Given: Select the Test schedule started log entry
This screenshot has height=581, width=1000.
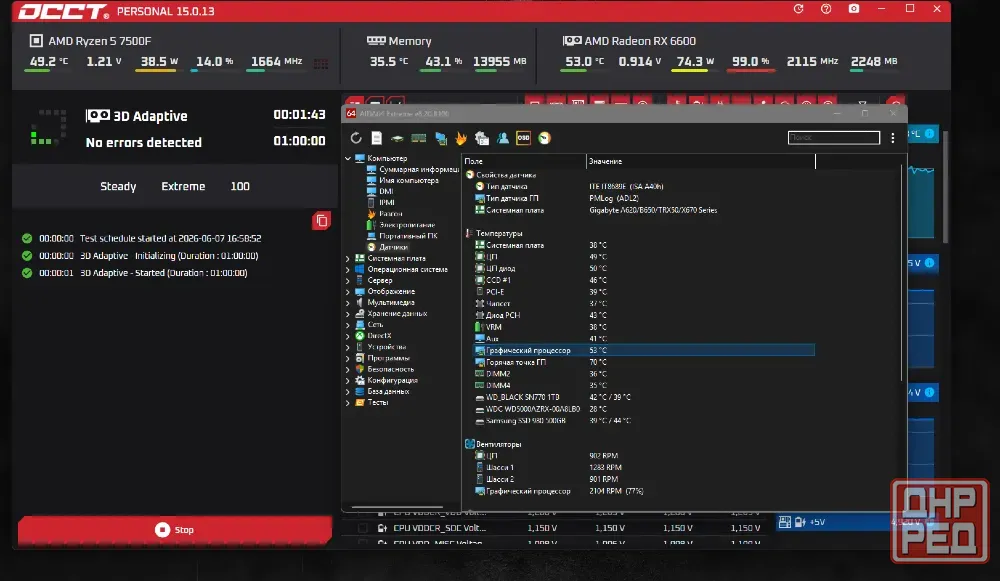Looking at the screenshot, I should pos(142,239).
